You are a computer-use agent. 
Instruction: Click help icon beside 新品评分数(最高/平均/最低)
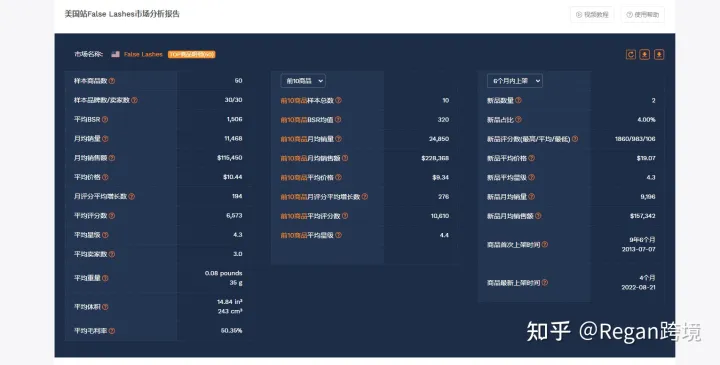pyautogui.click(x=575, y=139)
